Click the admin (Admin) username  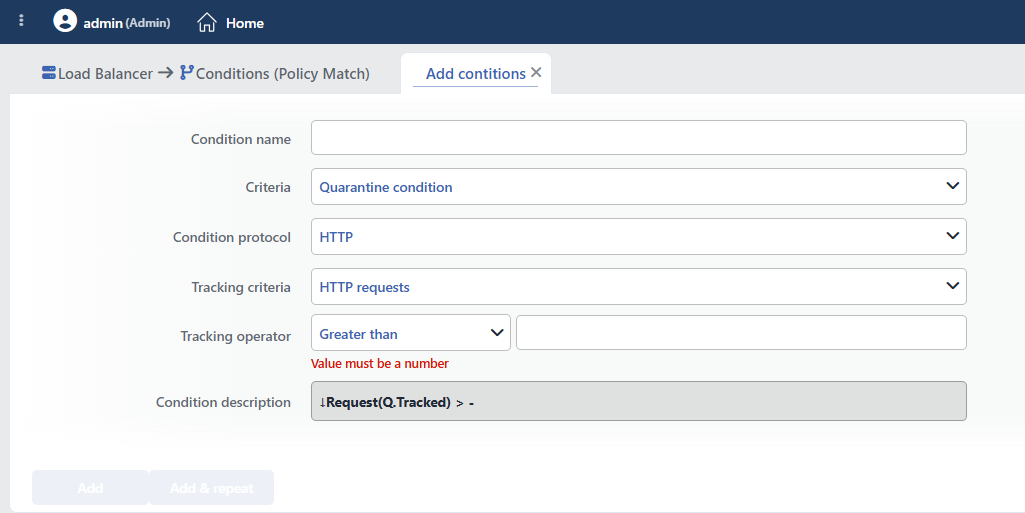[127, 23]
